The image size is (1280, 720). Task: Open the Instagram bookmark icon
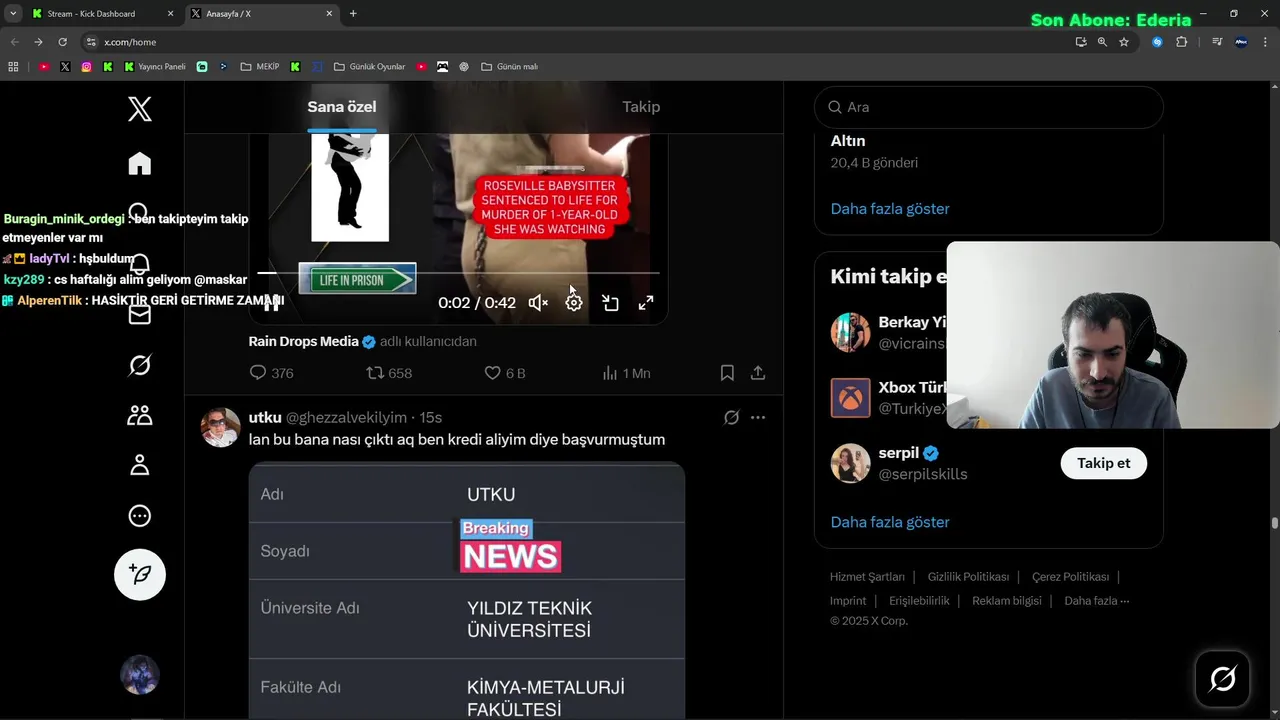87,67
